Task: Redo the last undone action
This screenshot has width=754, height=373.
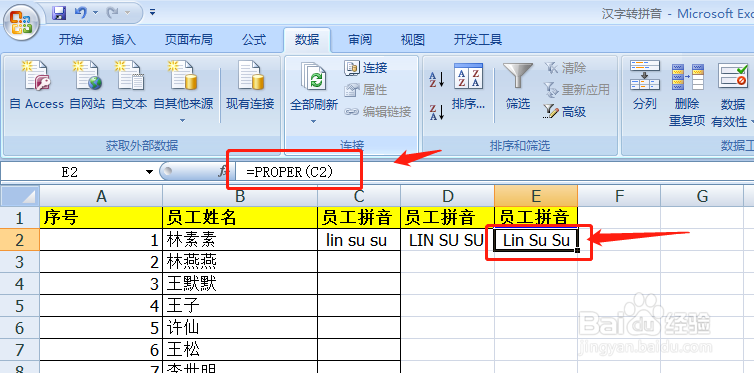Action: point(113,13)
